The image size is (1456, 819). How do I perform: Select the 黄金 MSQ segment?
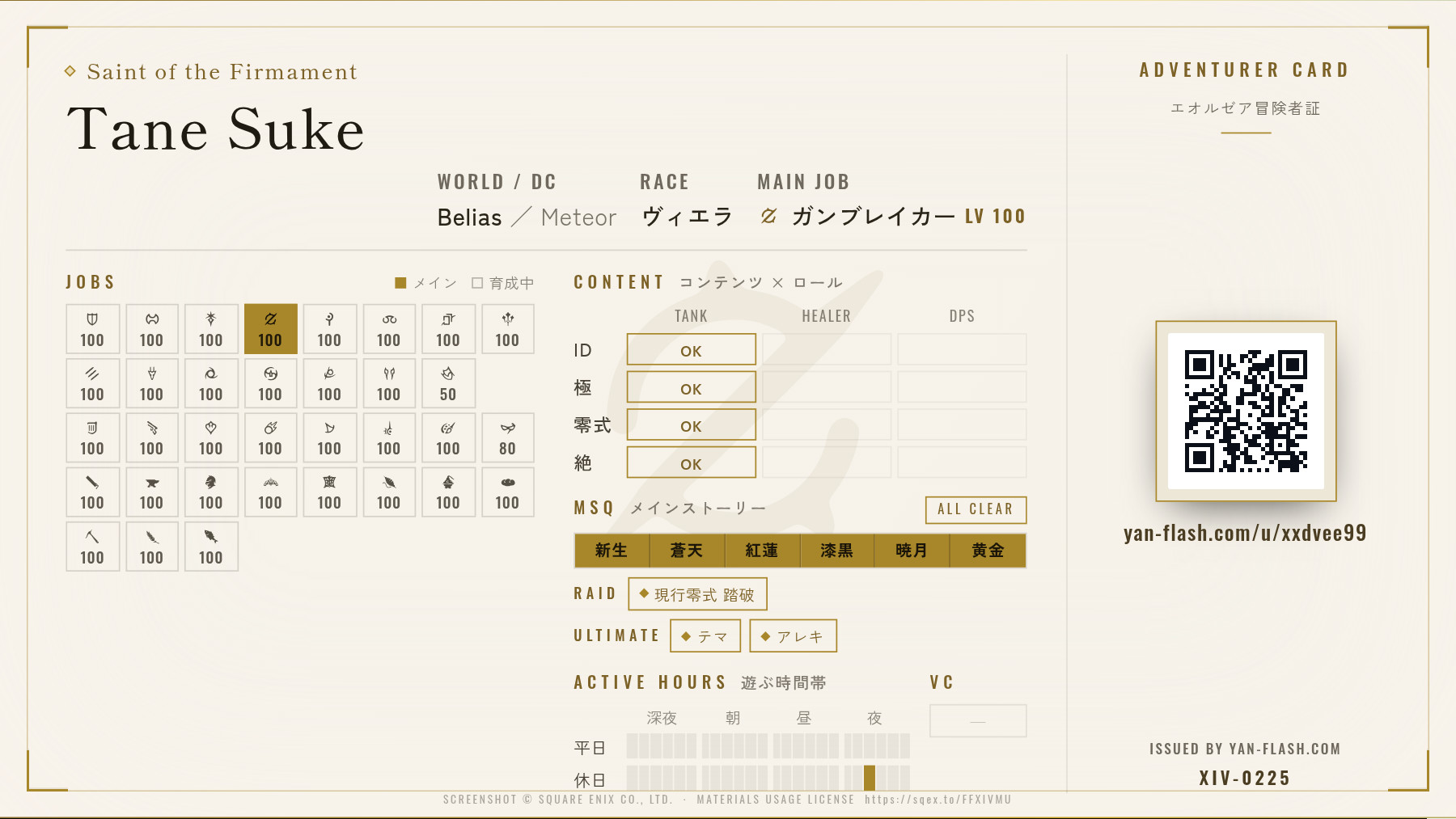[988, 551]
